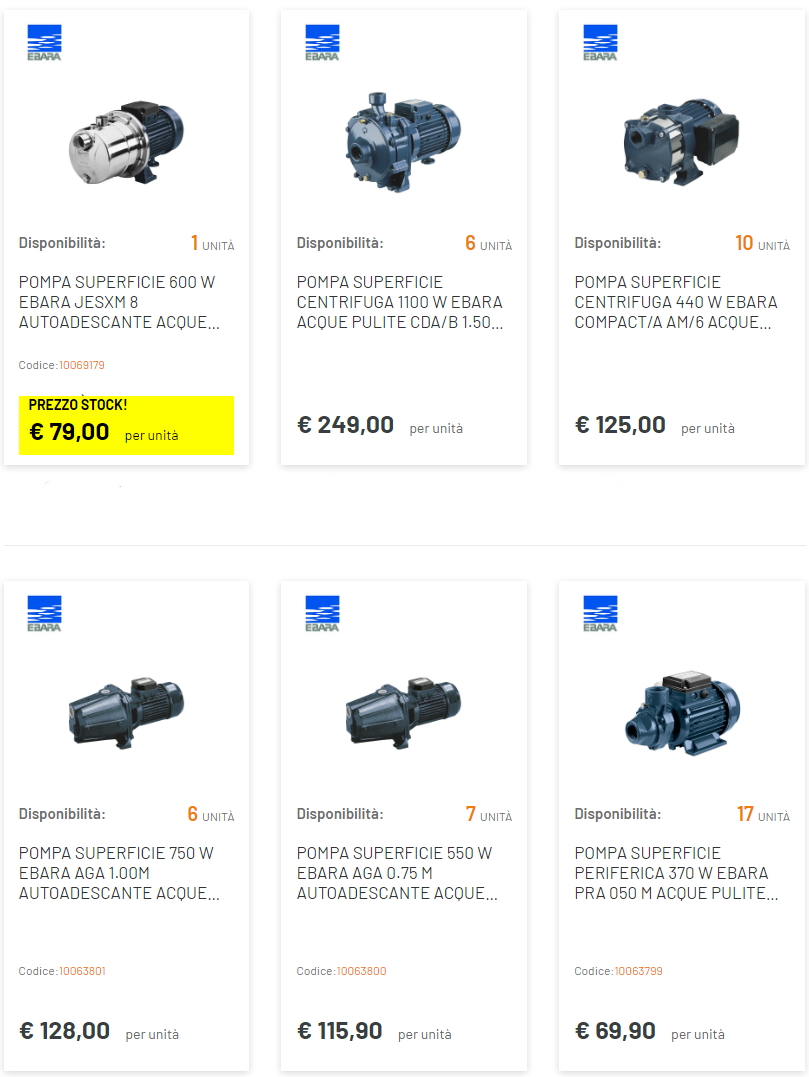Open the COMPACT/A AM/6 pump image

tap(681, 142)
